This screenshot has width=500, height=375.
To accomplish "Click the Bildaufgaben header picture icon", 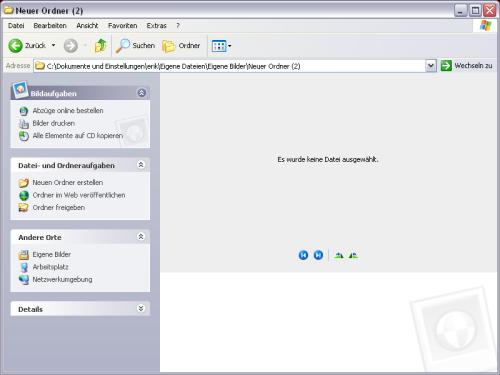I will 20,89.
